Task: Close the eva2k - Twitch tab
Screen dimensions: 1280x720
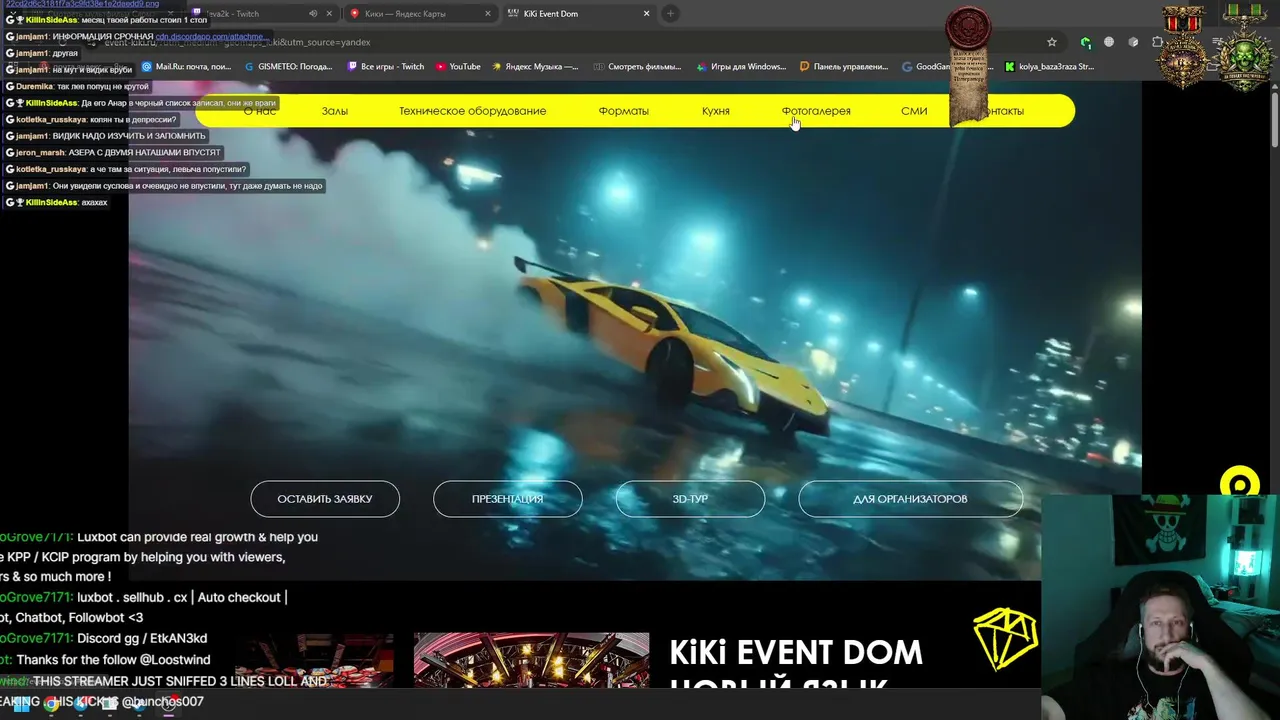Action: [330, 14]
